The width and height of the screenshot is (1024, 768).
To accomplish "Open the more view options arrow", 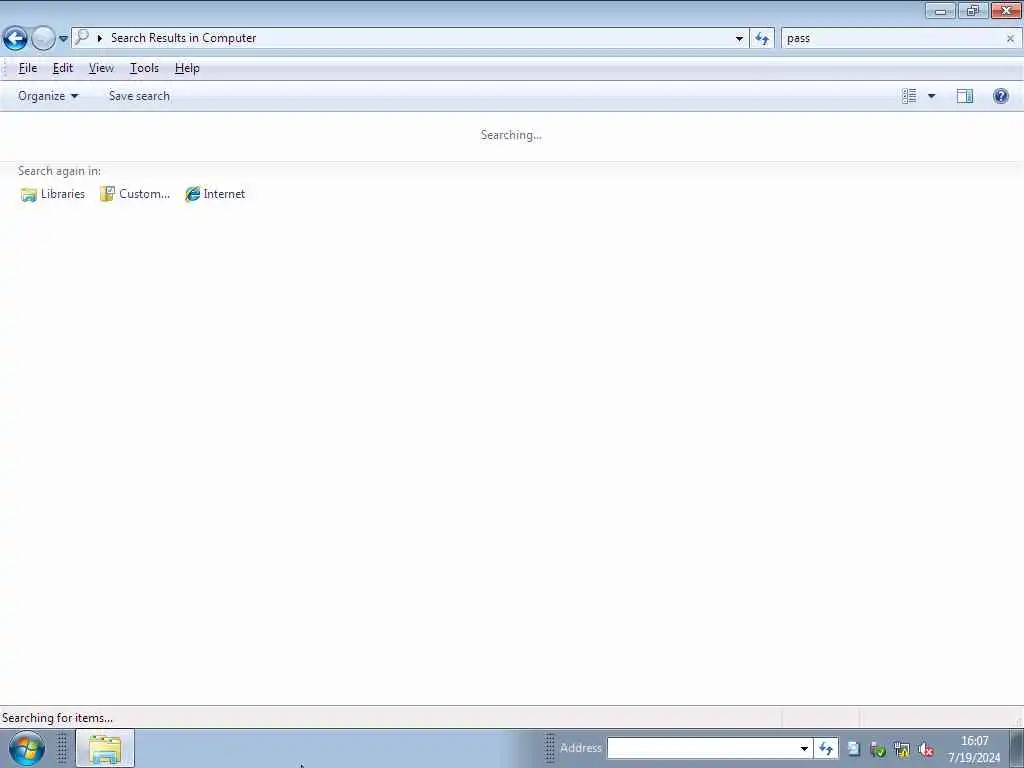I will click(932, 96).
